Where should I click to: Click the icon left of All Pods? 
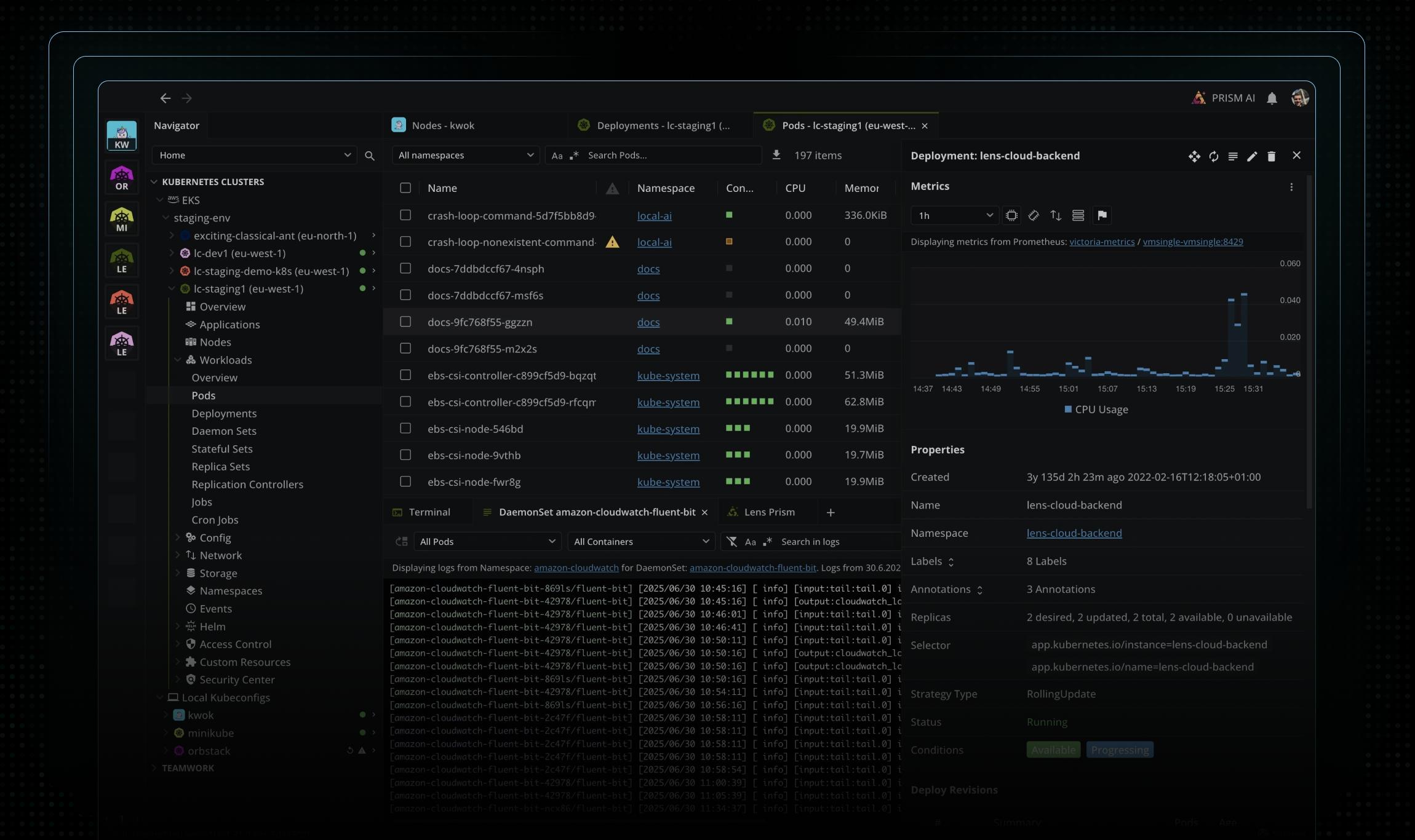pyautogui.click(x=402, y=542)
